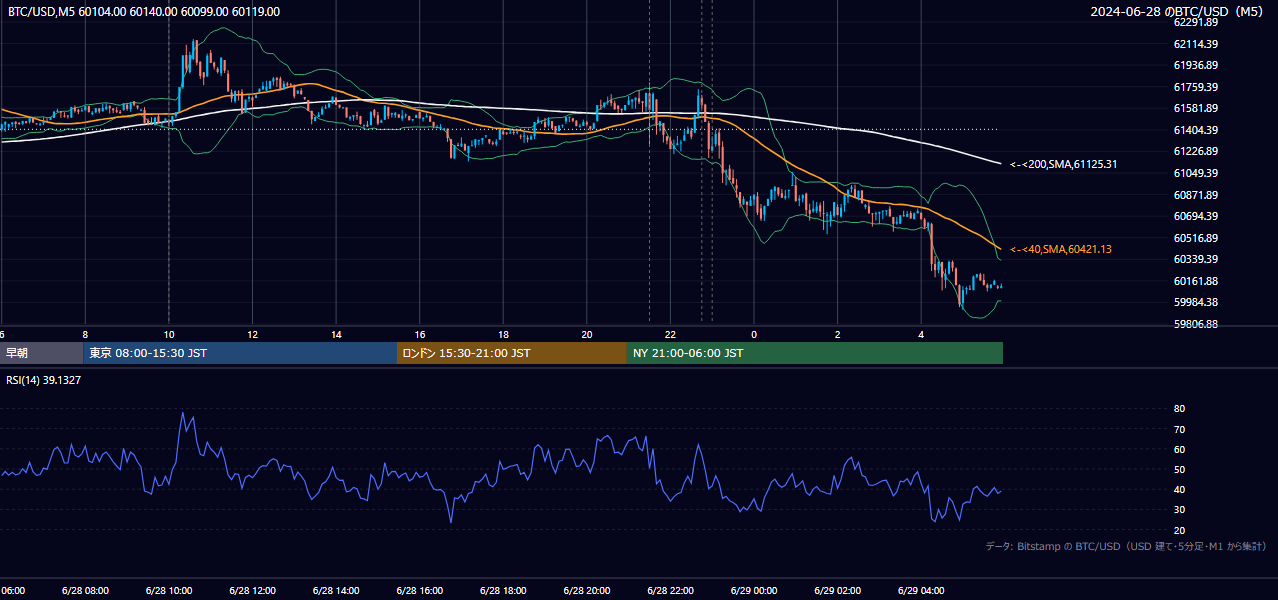Click hour 14 on price chart time axis
The width and height of the screenshot is (1278, 600).
(336, 334)
